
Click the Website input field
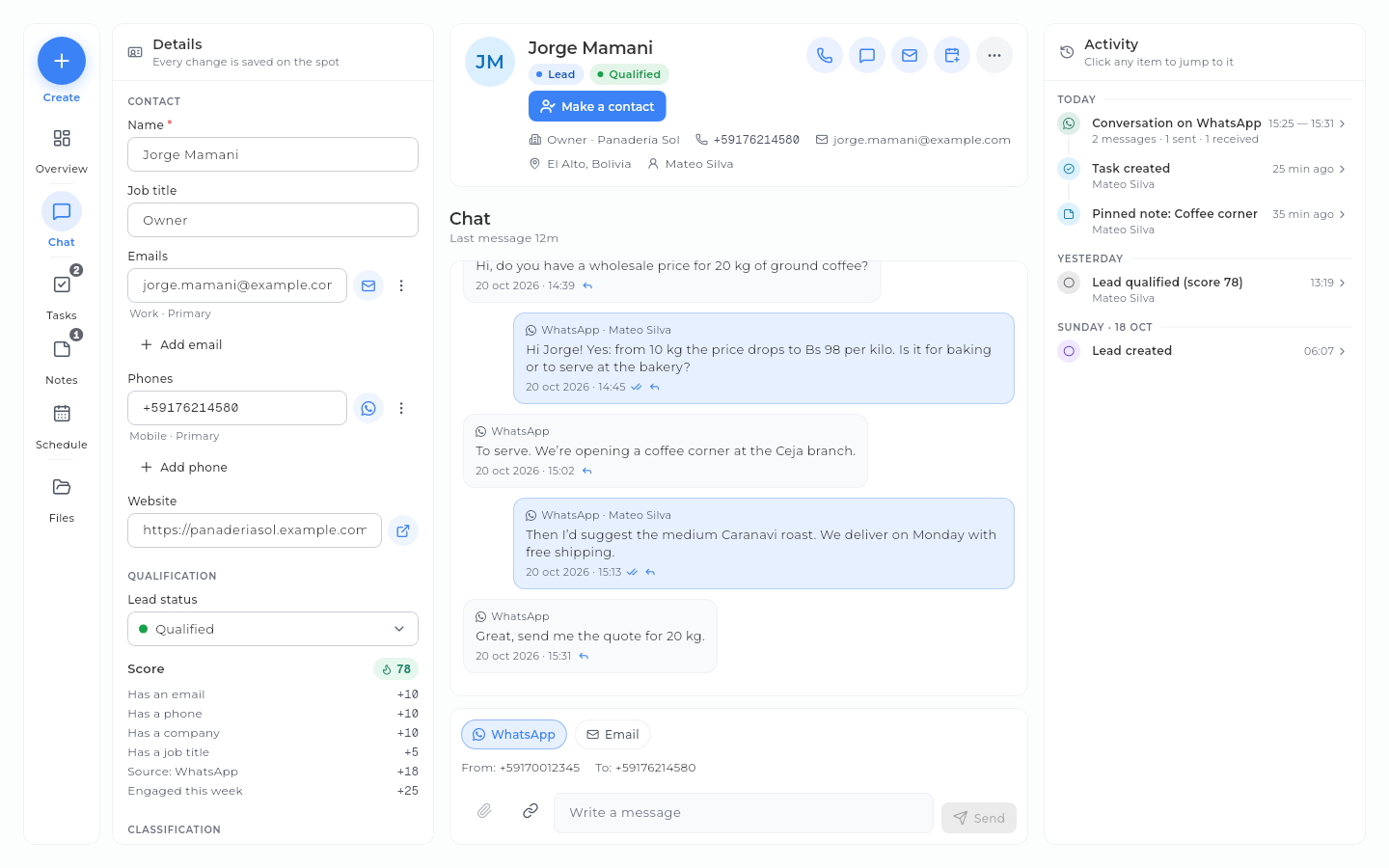[x=255, y=530]
